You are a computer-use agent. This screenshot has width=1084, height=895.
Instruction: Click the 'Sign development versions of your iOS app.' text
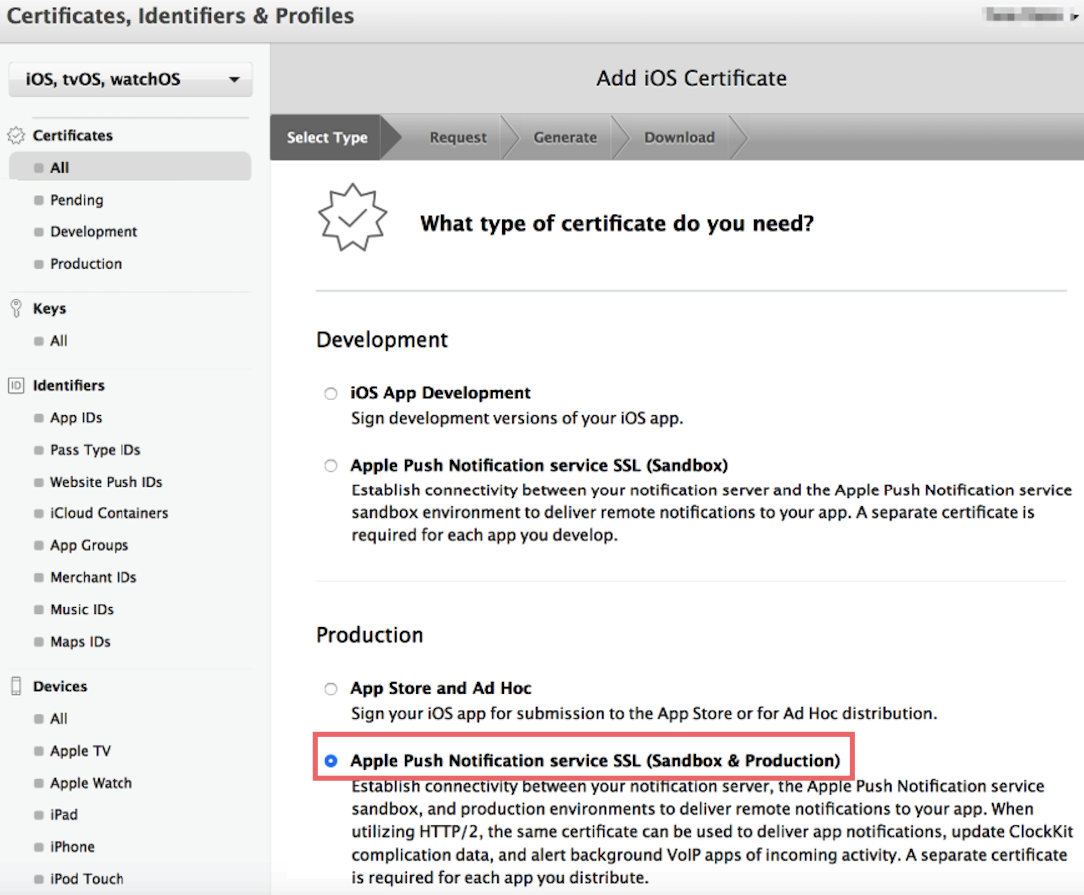tap(516, 418)
